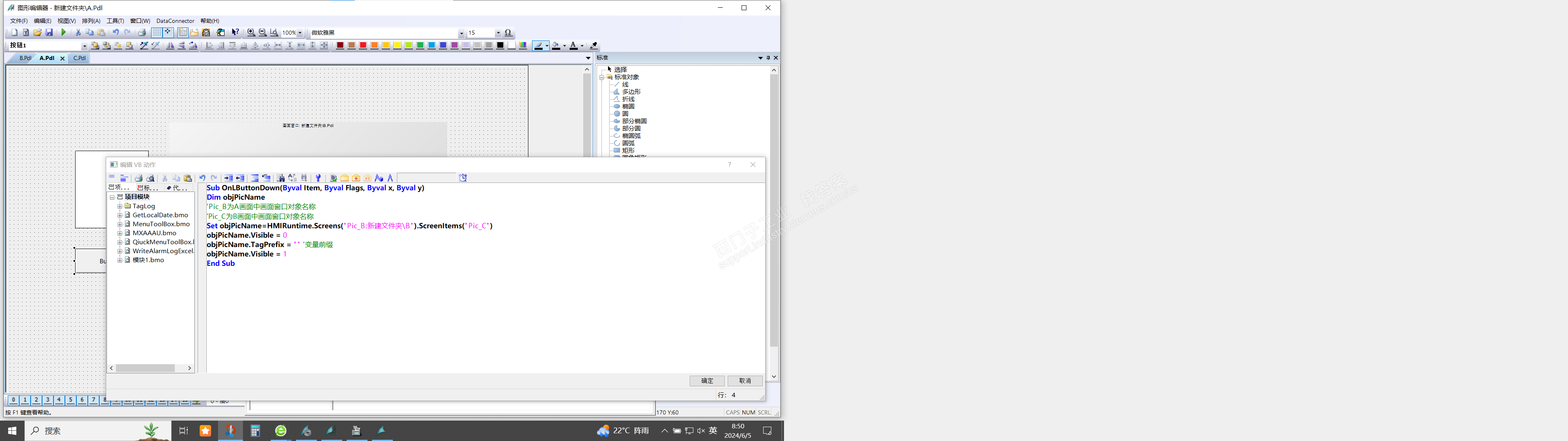Click the indent line icon in VB editor
Image resolution: width=1568 pixels, height=441 pixels.
point(228,178)
